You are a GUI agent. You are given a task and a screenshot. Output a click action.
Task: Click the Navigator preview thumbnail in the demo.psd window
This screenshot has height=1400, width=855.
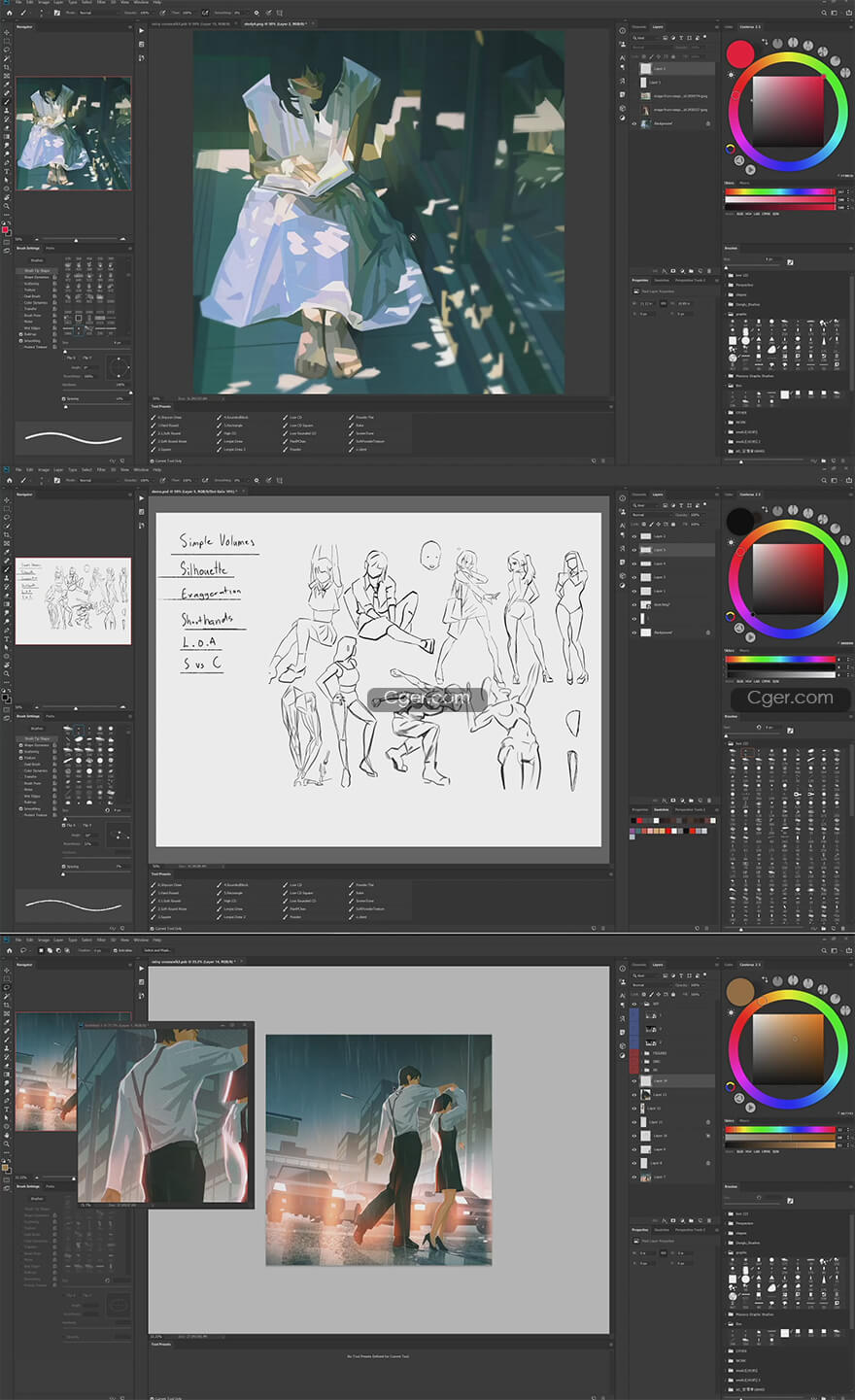click(73, 600)
